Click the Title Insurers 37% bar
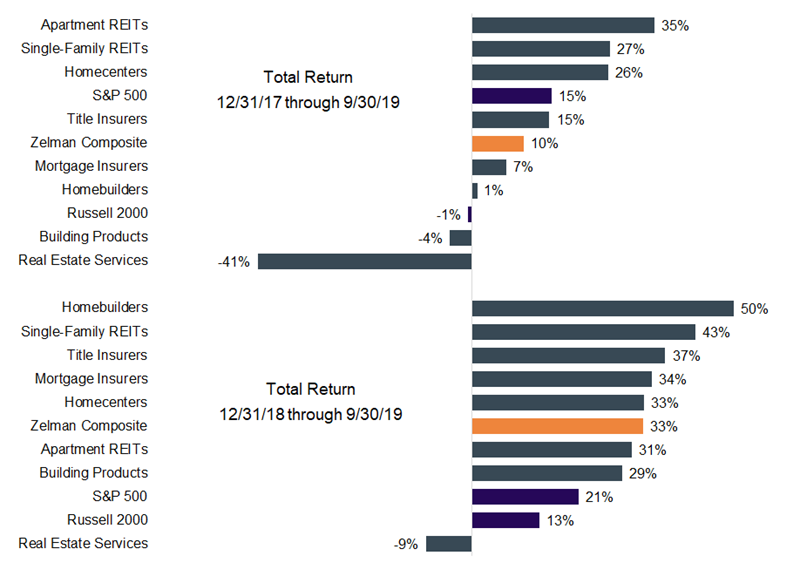 coord(568,355)
